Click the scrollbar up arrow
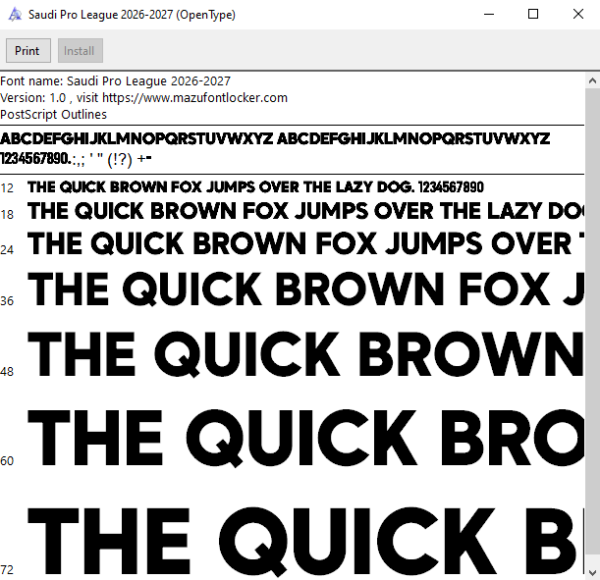Screen dimensions: 600x580 [x=592, y=81]
